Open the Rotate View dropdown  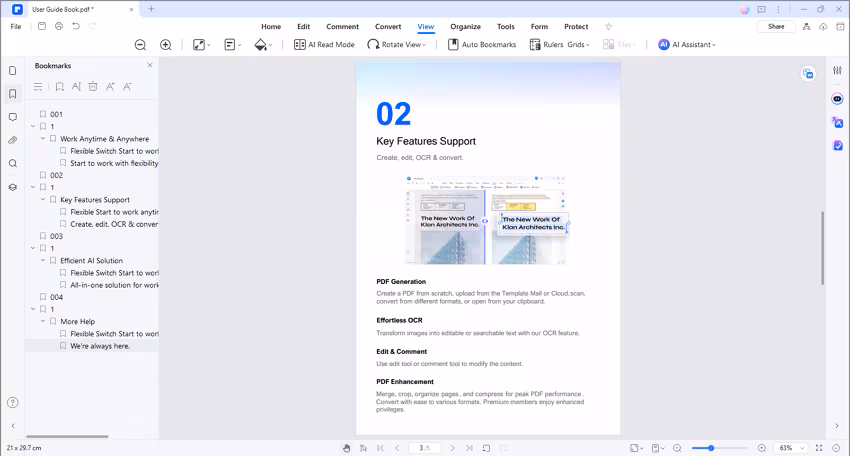pyautogui.click(x=396, y=45)
